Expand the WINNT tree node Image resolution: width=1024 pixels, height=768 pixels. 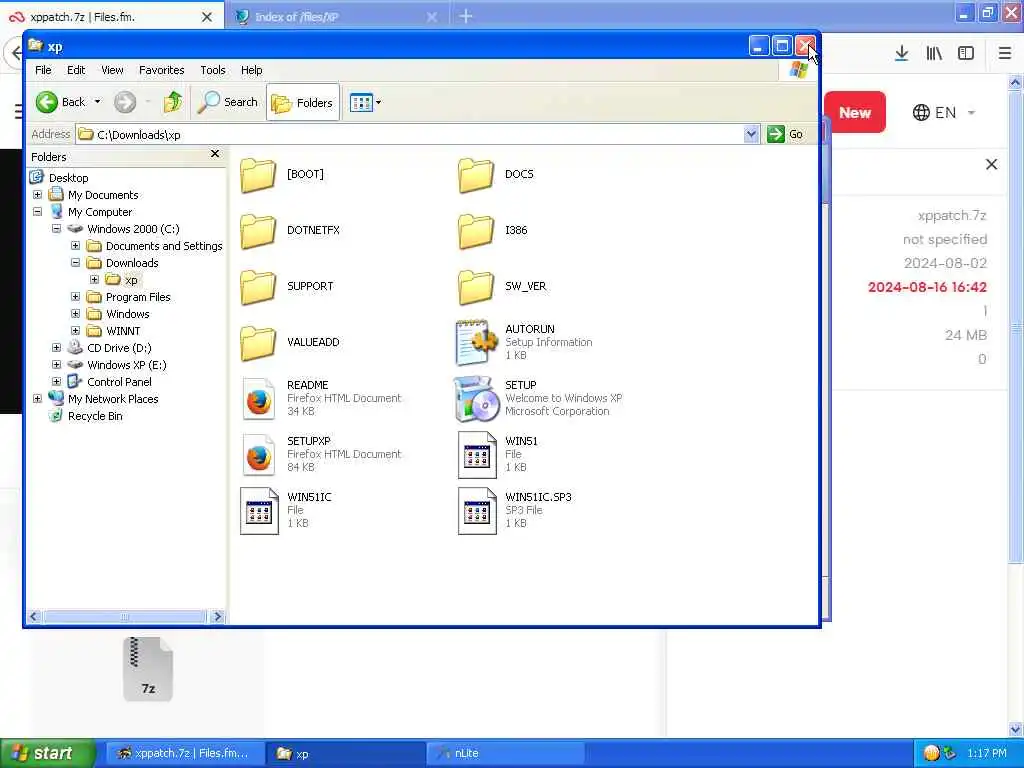[75, 330]
